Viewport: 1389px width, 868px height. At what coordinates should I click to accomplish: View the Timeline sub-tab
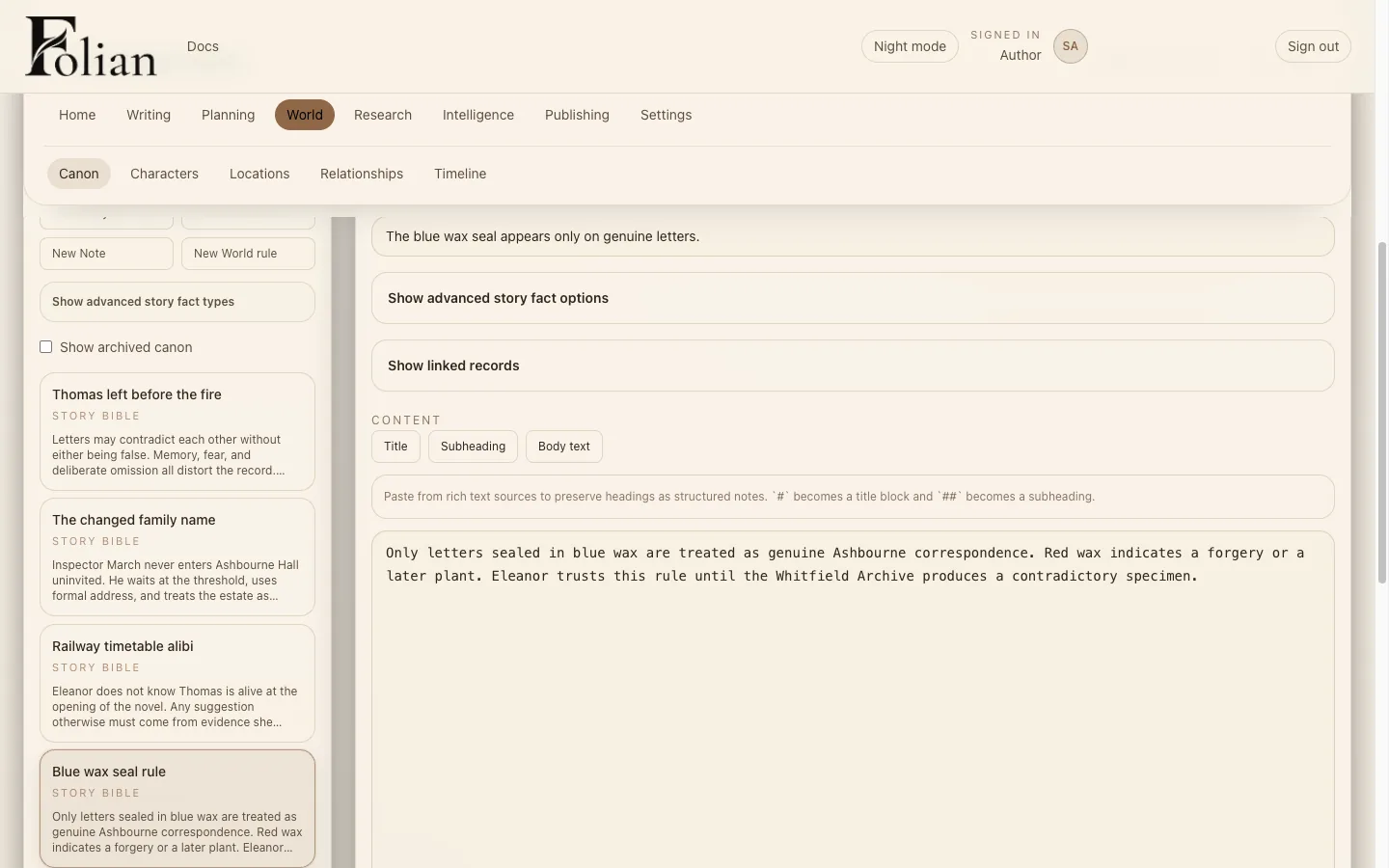(460, 174)
